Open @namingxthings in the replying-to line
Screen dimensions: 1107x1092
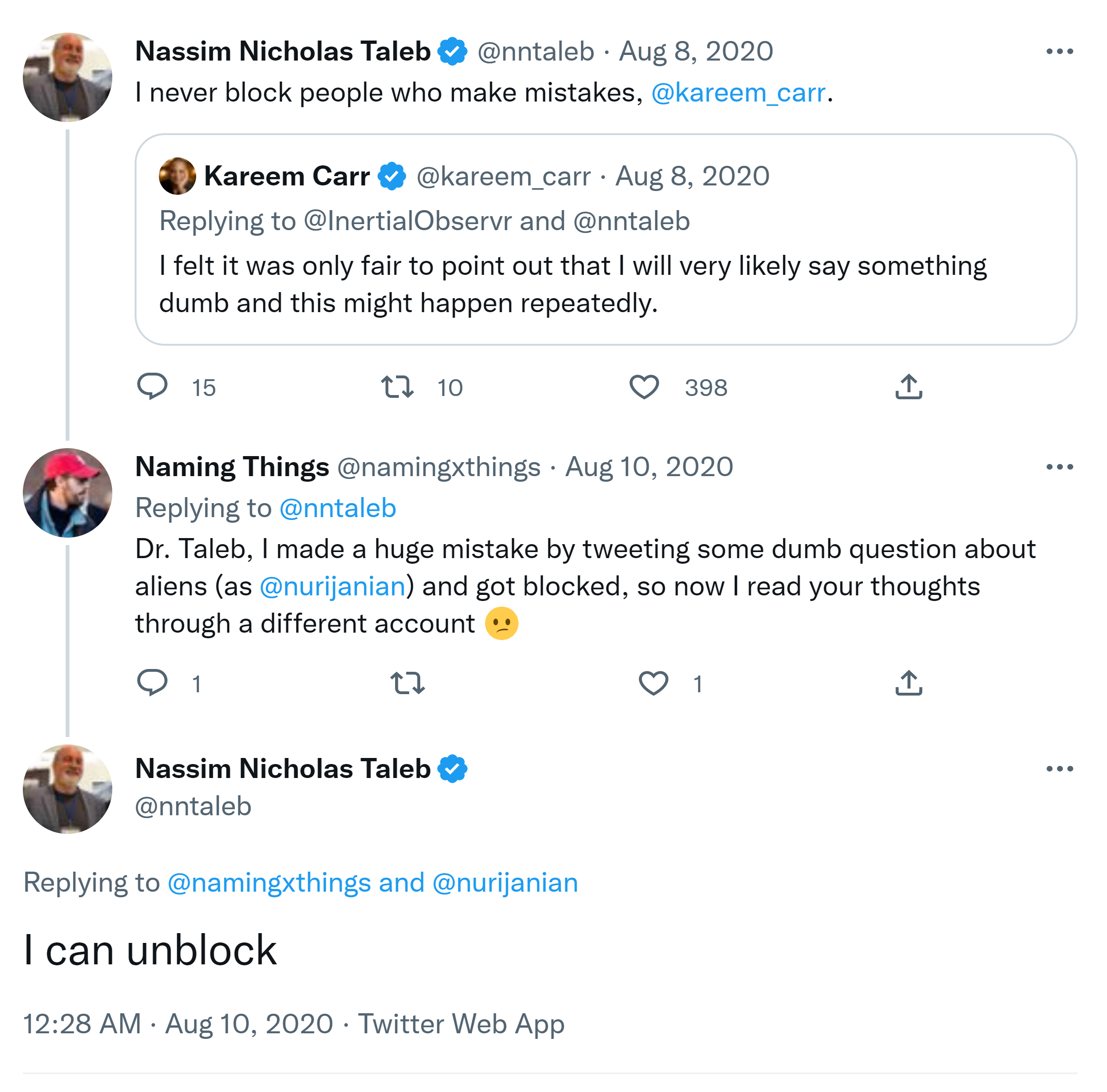[269, 883]
